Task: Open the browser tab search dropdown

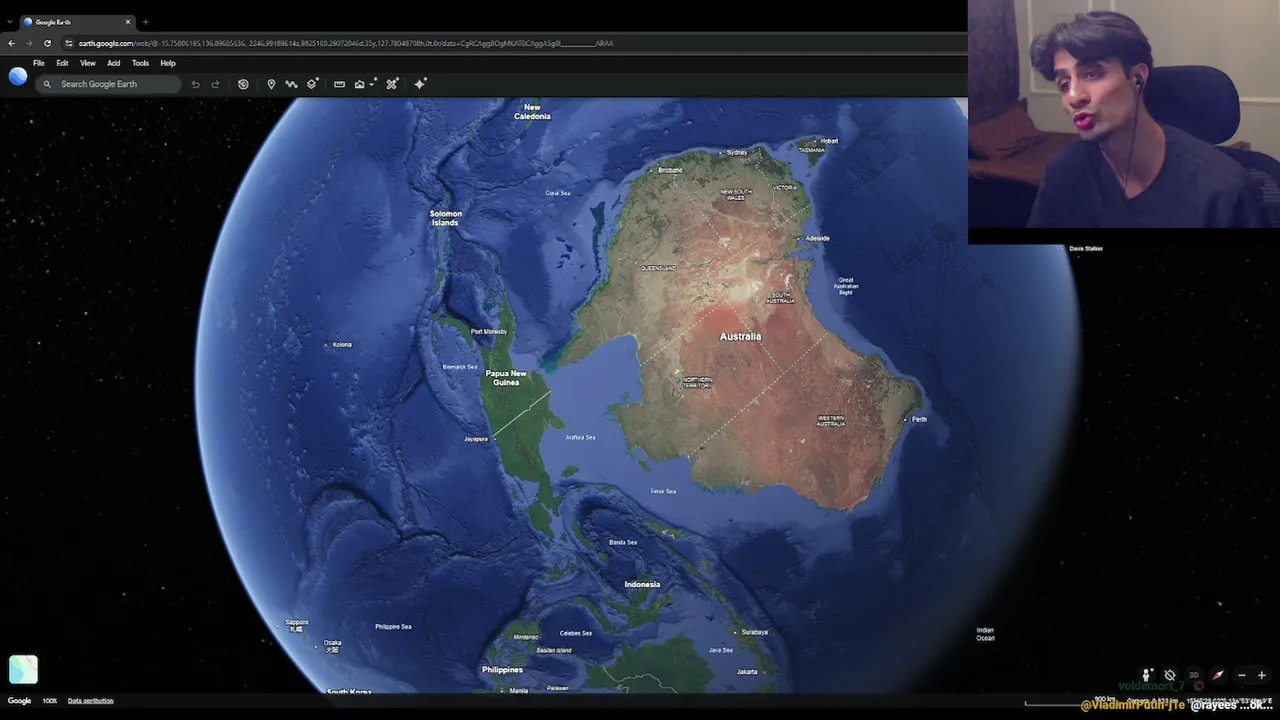Action: click(x=10, y=22)
